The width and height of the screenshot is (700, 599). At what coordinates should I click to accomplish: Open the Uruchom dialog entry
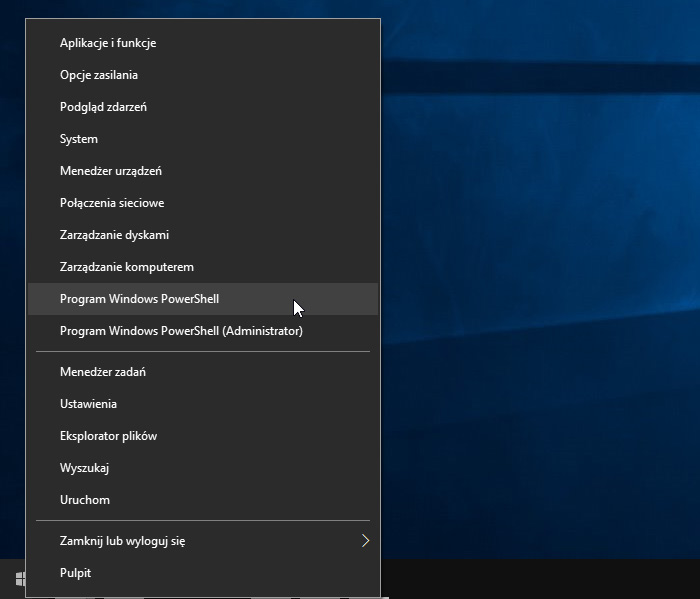coord(203,500)
